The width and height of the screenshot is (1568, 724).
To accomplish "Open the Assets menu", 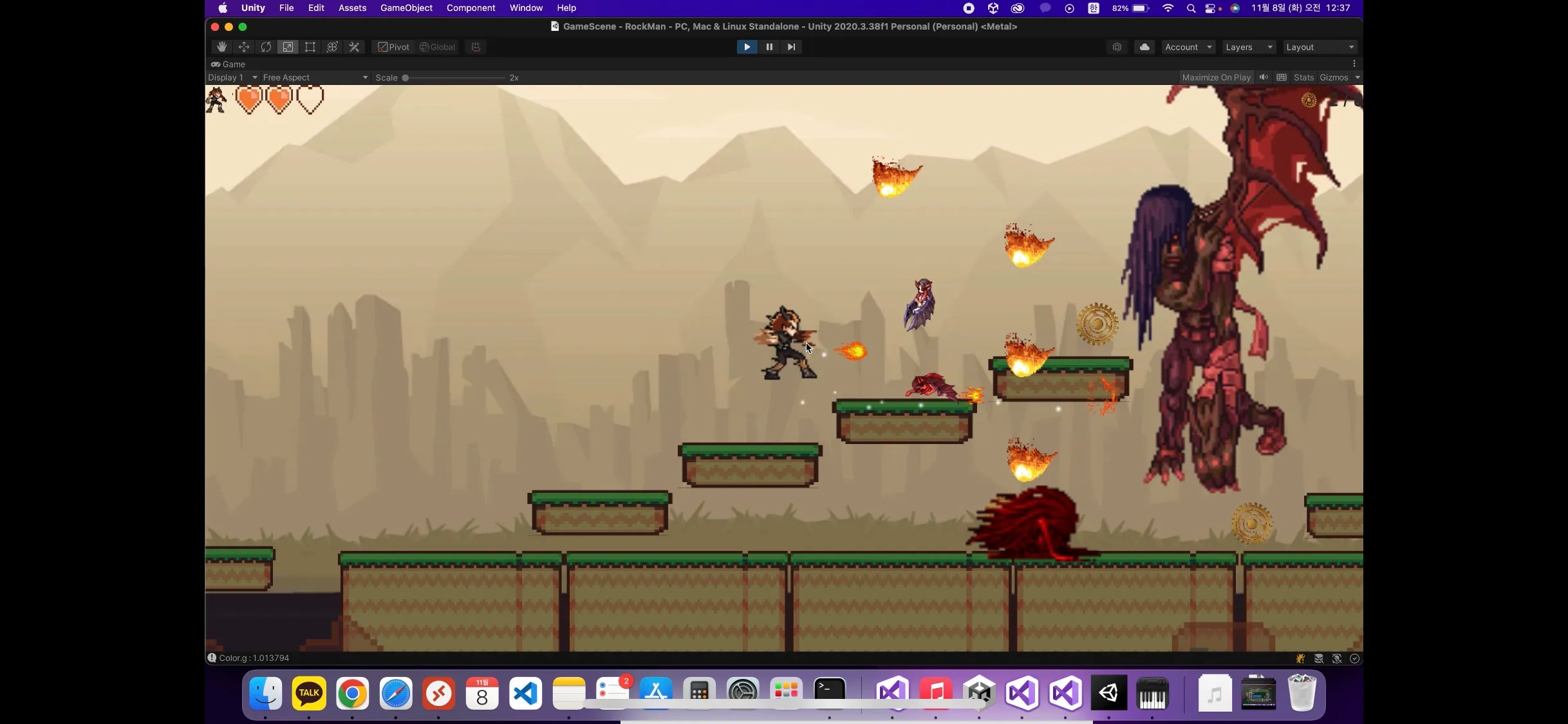I will tap(353, 8).
